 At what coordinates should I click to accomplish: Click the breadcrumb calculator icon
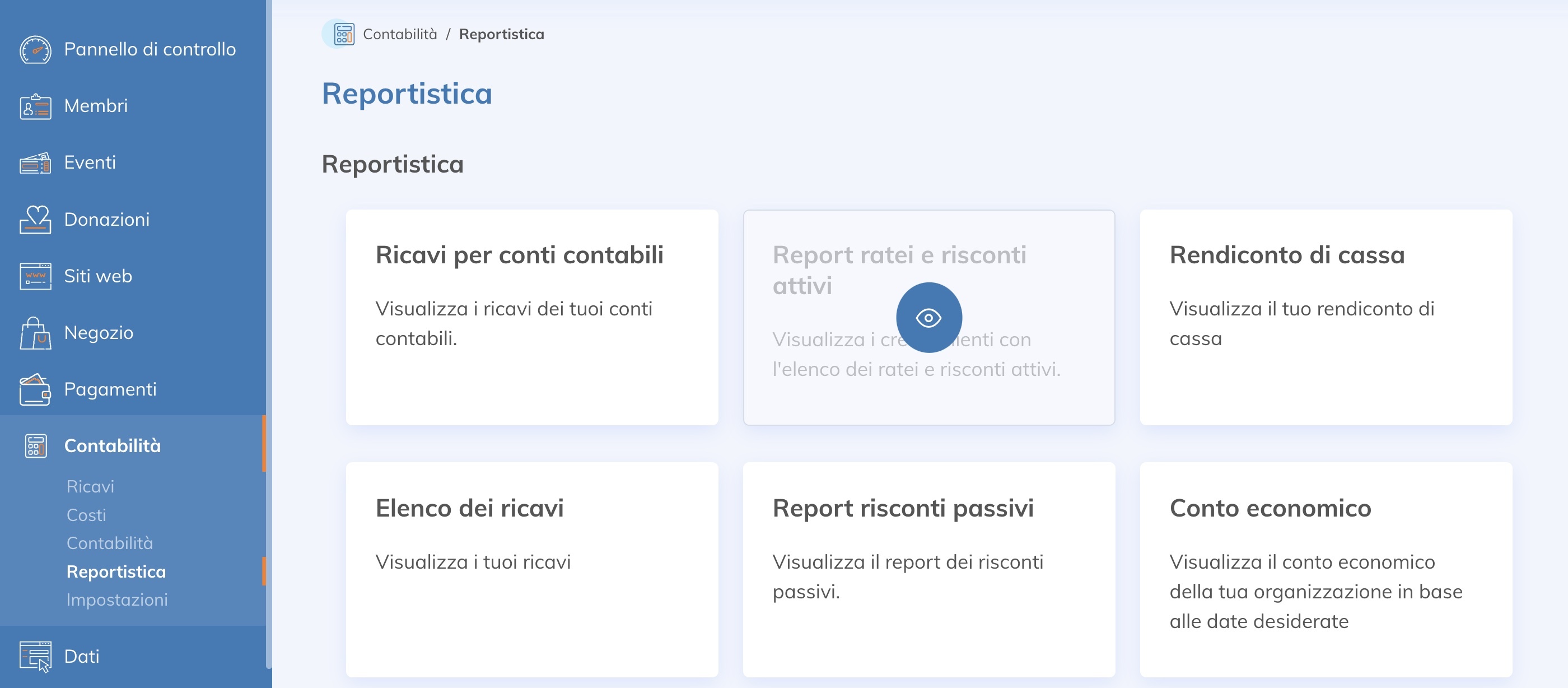coord(344,34)
